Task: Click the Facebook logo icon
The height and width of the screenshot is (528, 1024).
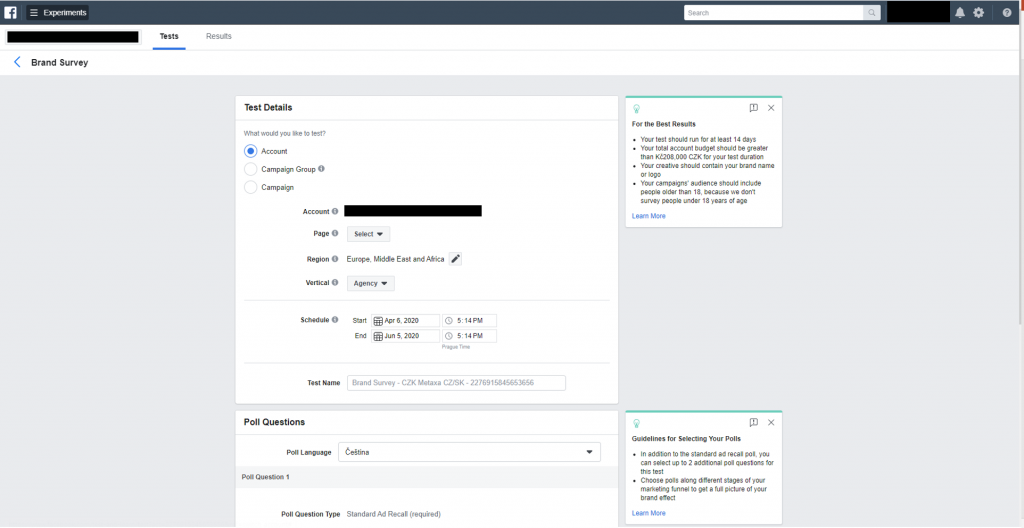Action: 11,13
